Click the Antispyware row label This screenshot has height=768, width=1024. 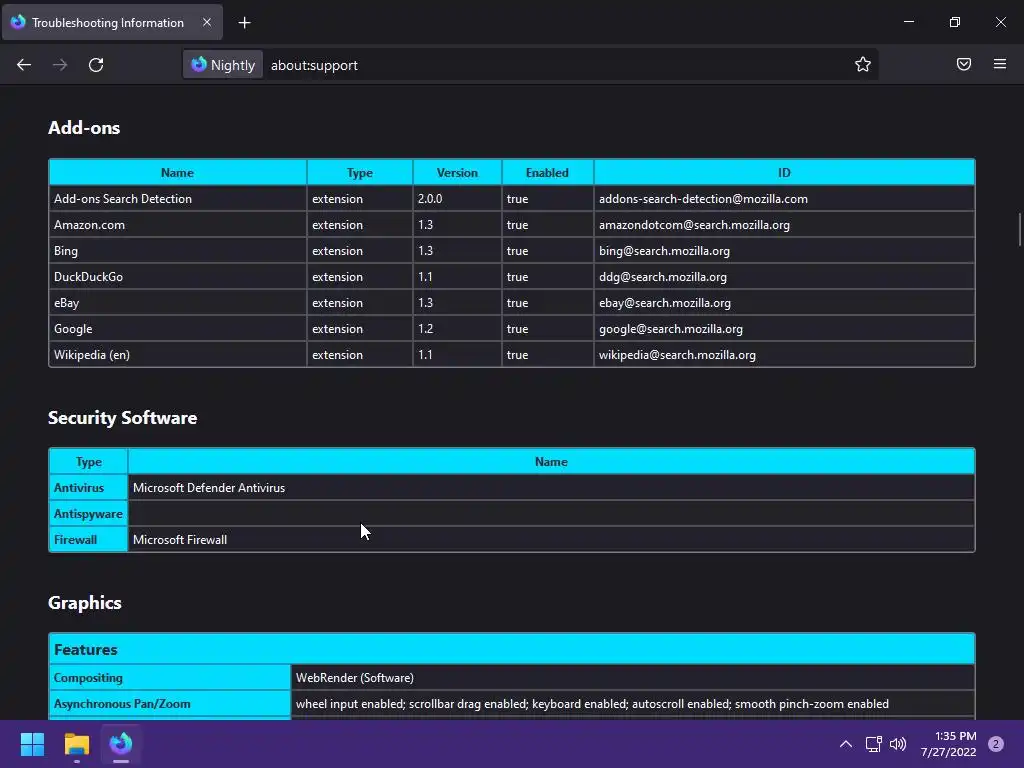pos(88,514)
